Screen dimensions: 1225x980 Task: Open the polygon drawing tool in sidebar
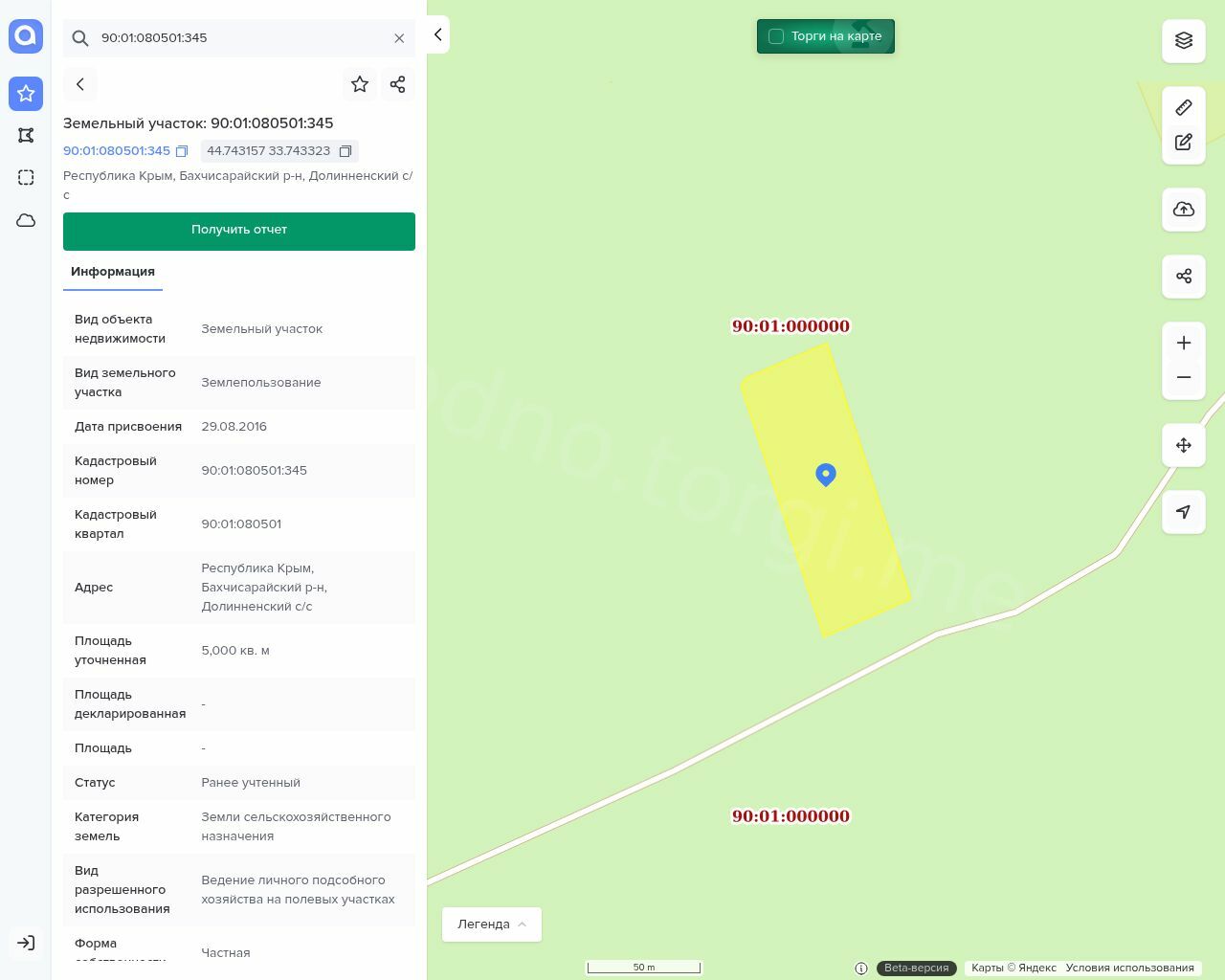(26, 136)
